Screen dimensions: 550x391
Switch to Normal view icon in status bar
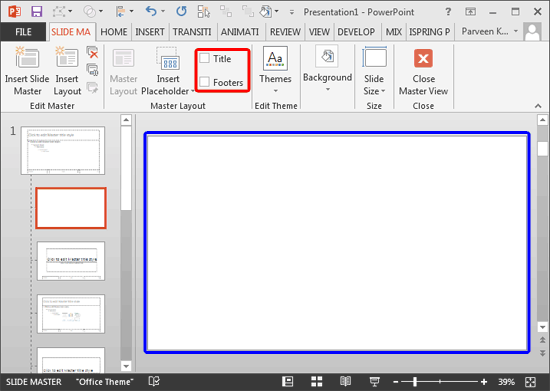(288, 381)
